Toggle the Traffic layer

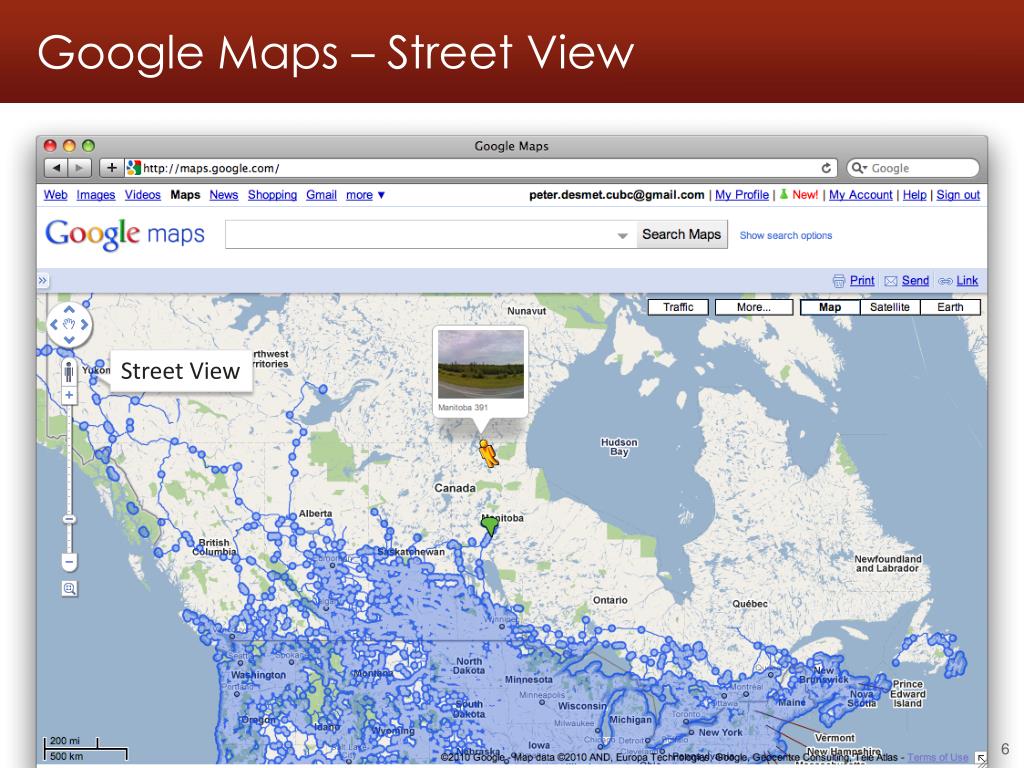tap(678, 307)
